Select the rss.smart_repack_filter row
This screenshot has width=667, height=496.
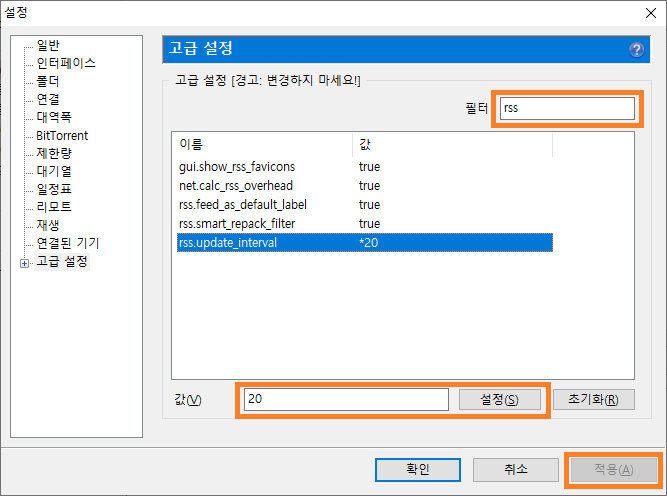click(365, 224)
